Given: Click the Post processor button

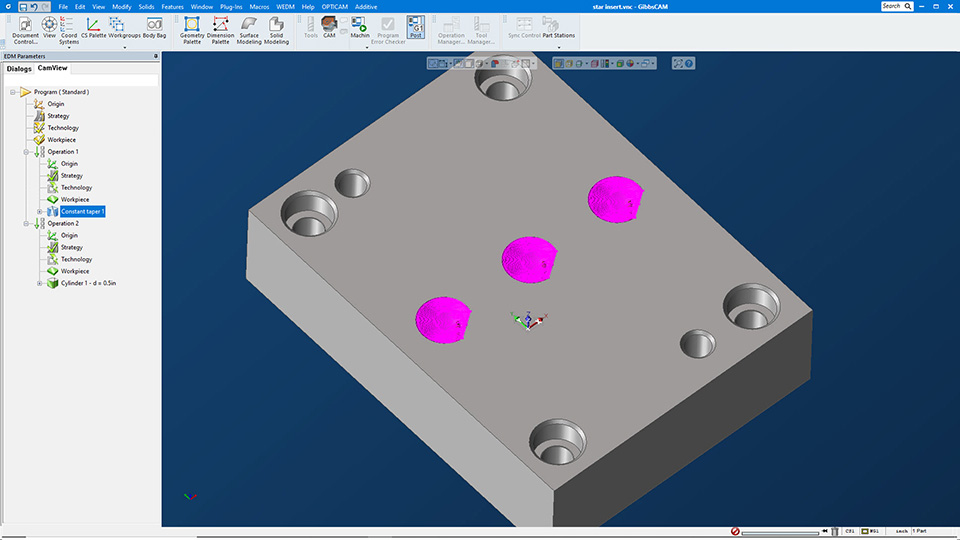Looking at the screenshot, I should [x=415, y=27].
